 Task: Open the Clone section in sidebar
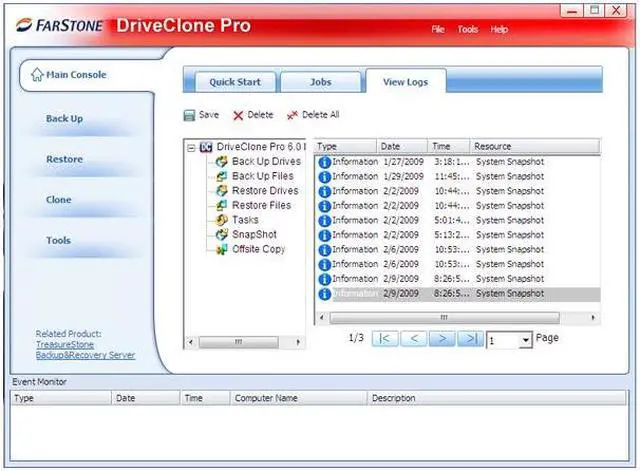[59, 200]
